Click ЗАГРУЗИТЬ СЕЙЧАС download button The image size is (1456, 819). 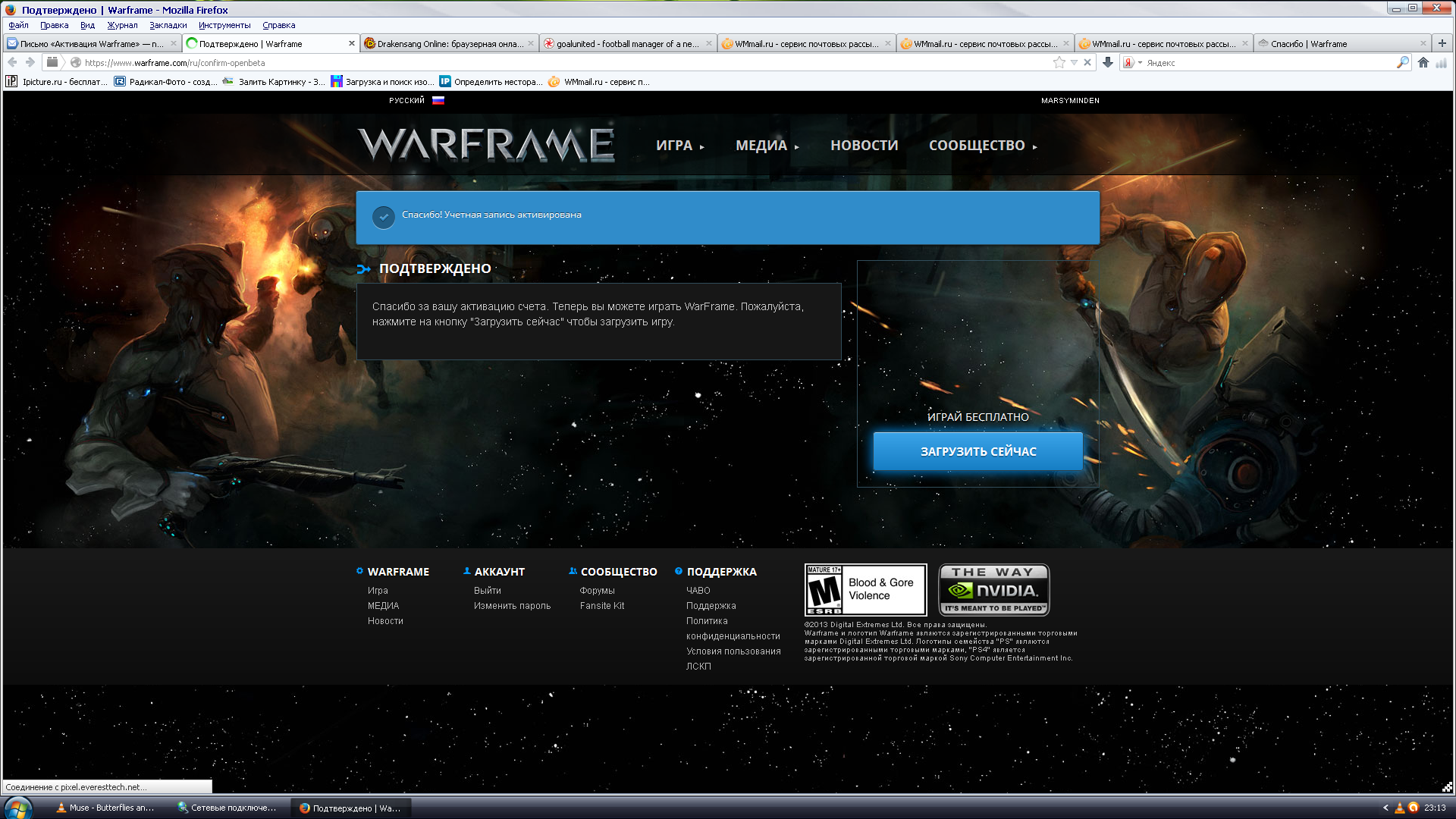pos(977,452)
